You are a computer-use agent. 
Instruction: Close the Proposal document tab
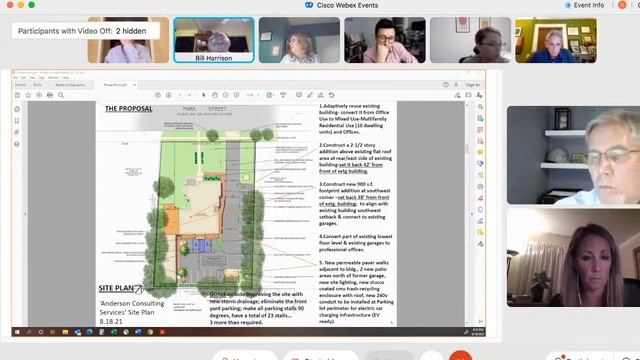(134, 85)
